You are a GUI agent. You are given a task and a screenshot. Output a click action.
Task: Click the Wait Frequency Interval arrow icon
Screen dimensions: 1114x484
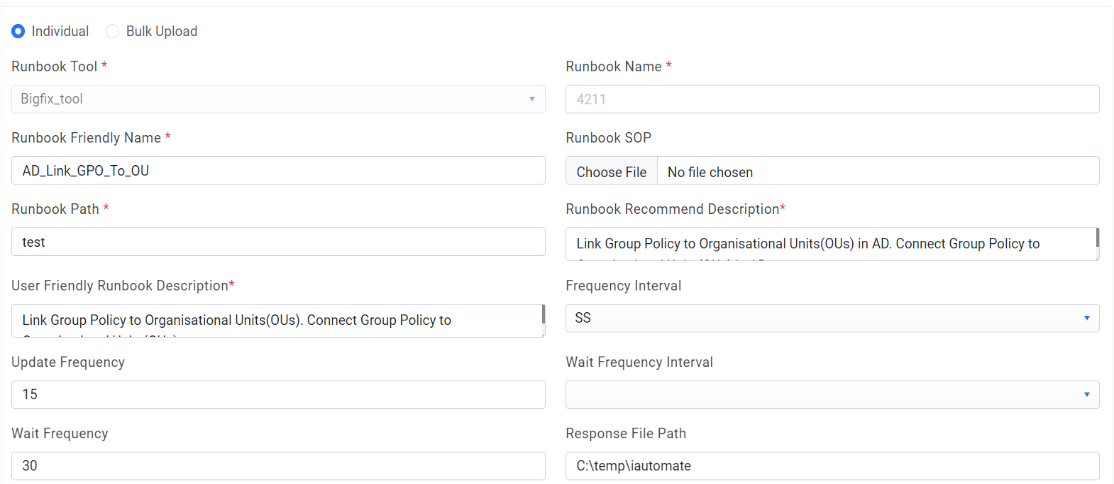(1086, 394)
